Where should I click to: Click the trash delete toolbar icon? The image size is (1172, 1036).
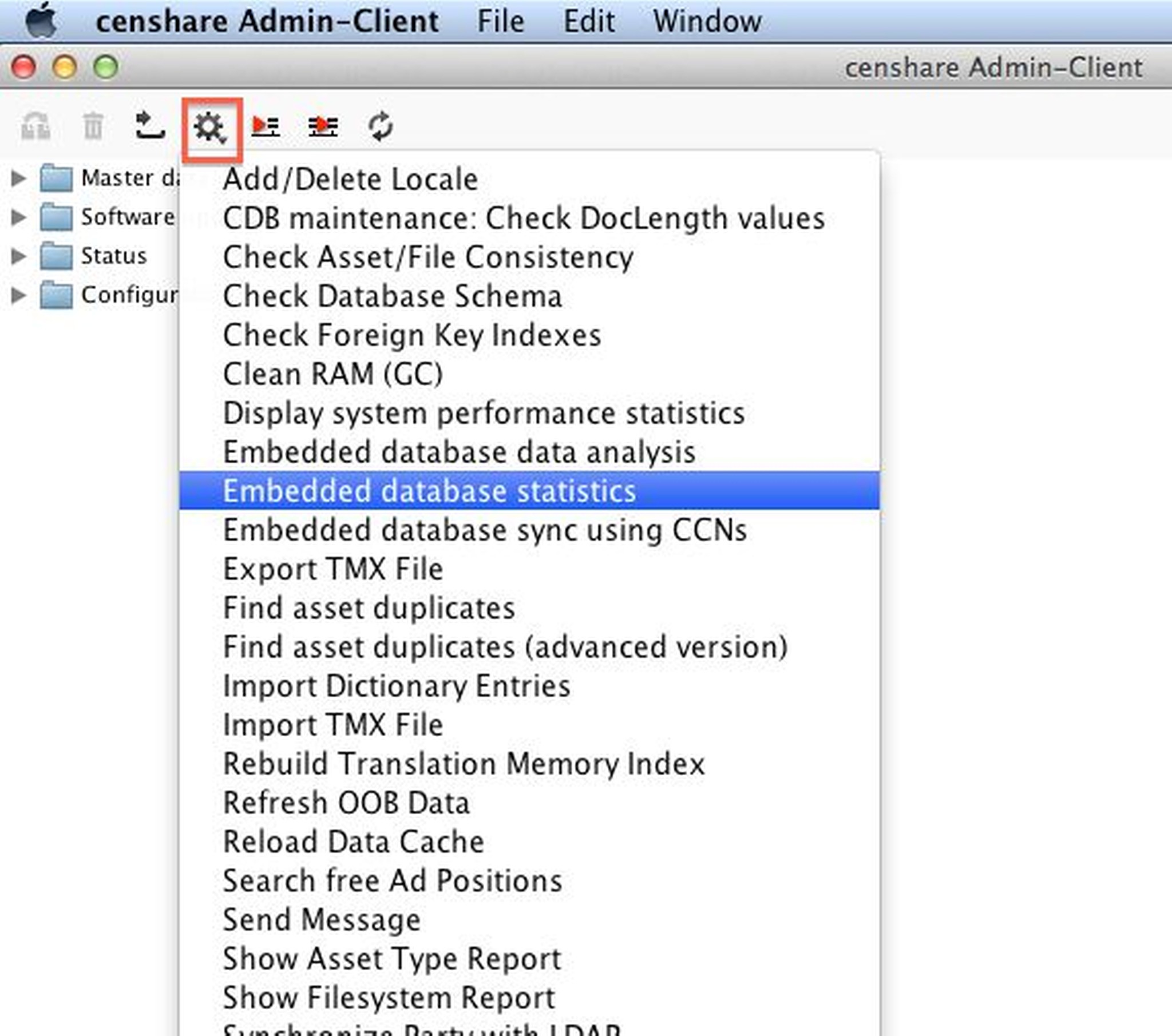[93, 126]
